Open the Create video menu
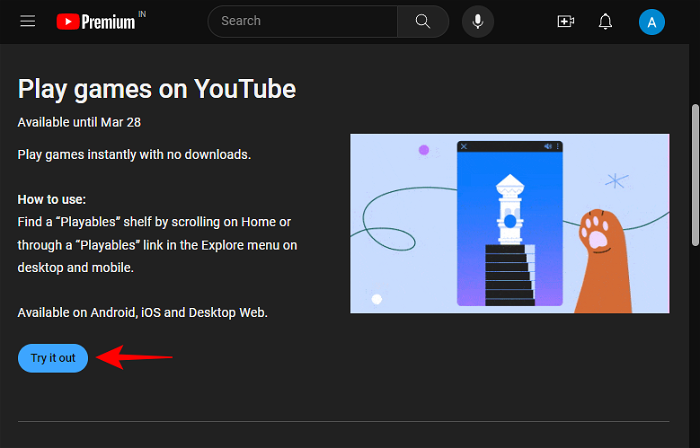700x448 pixels. 566,21
